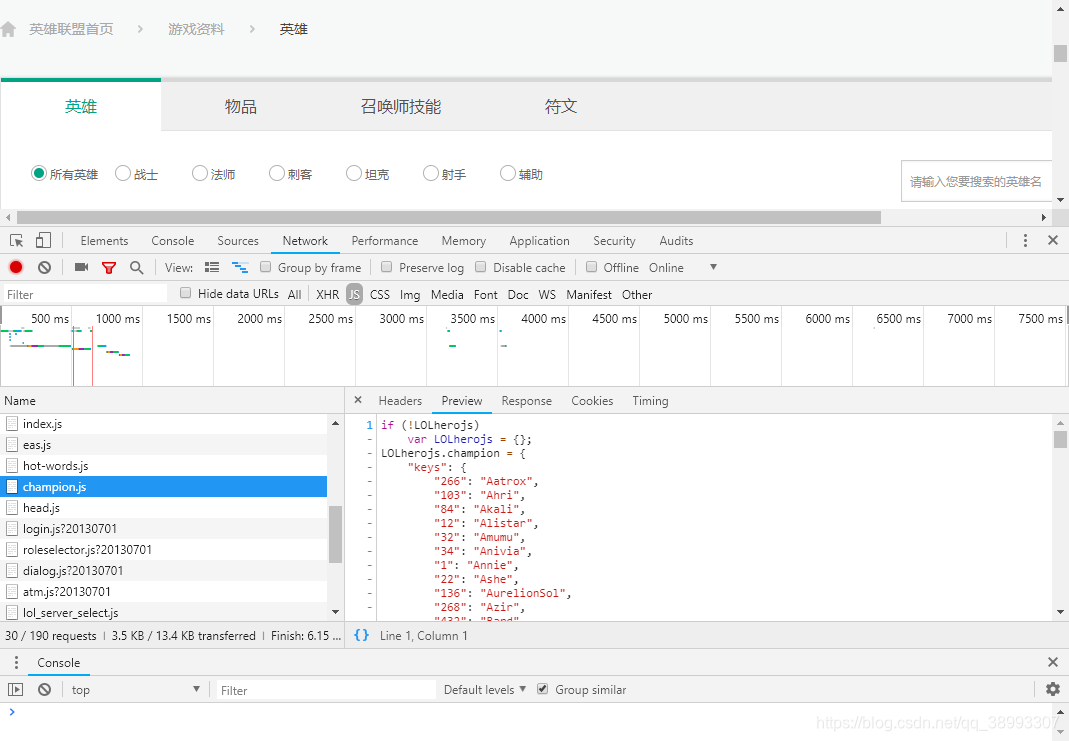Filter requests by CSS type

pos(380,294)
